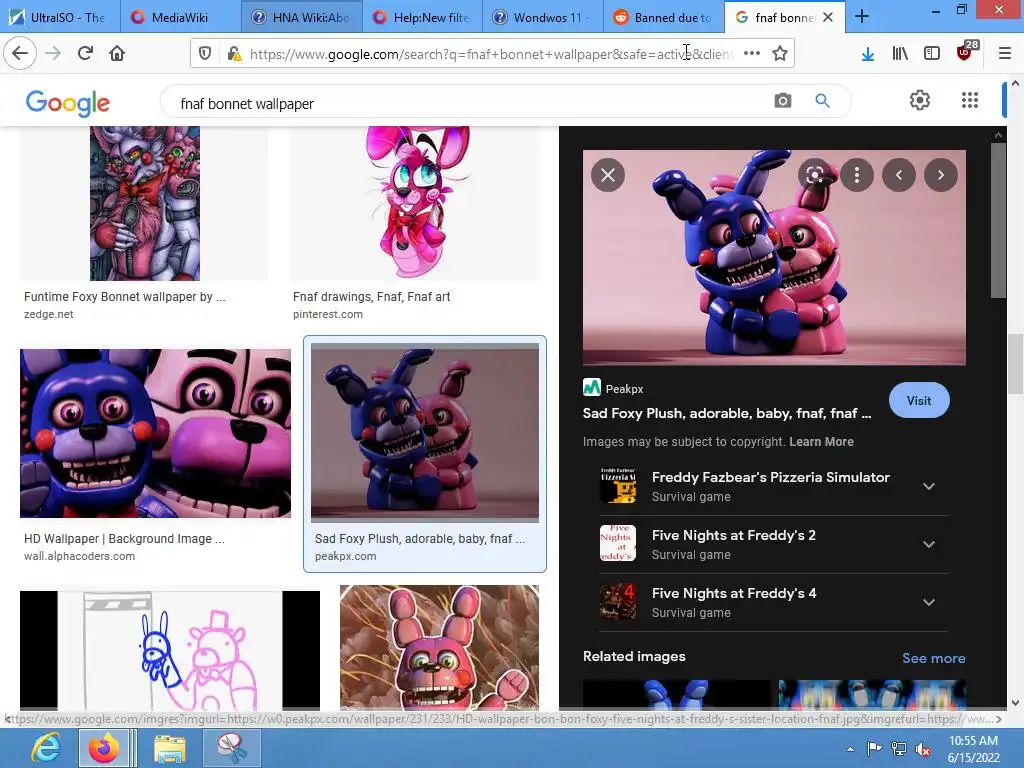Click the site security padlock icon
The width and height of the screenshot is (1024, 768).
(234, 54)
